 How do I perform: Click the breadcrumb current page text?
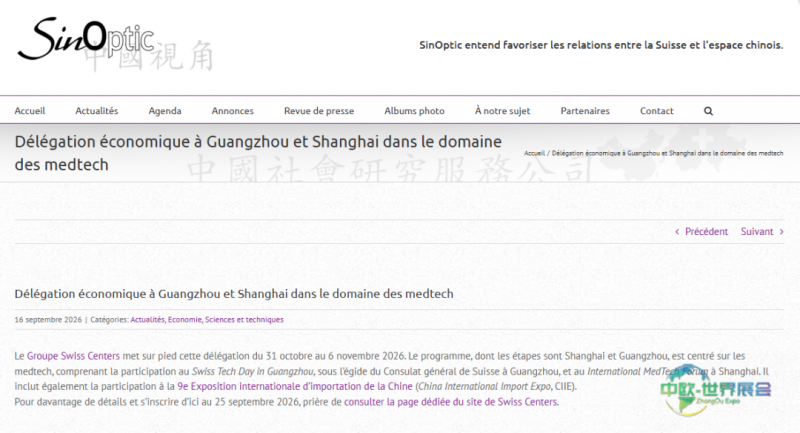(x=667, y=153)
